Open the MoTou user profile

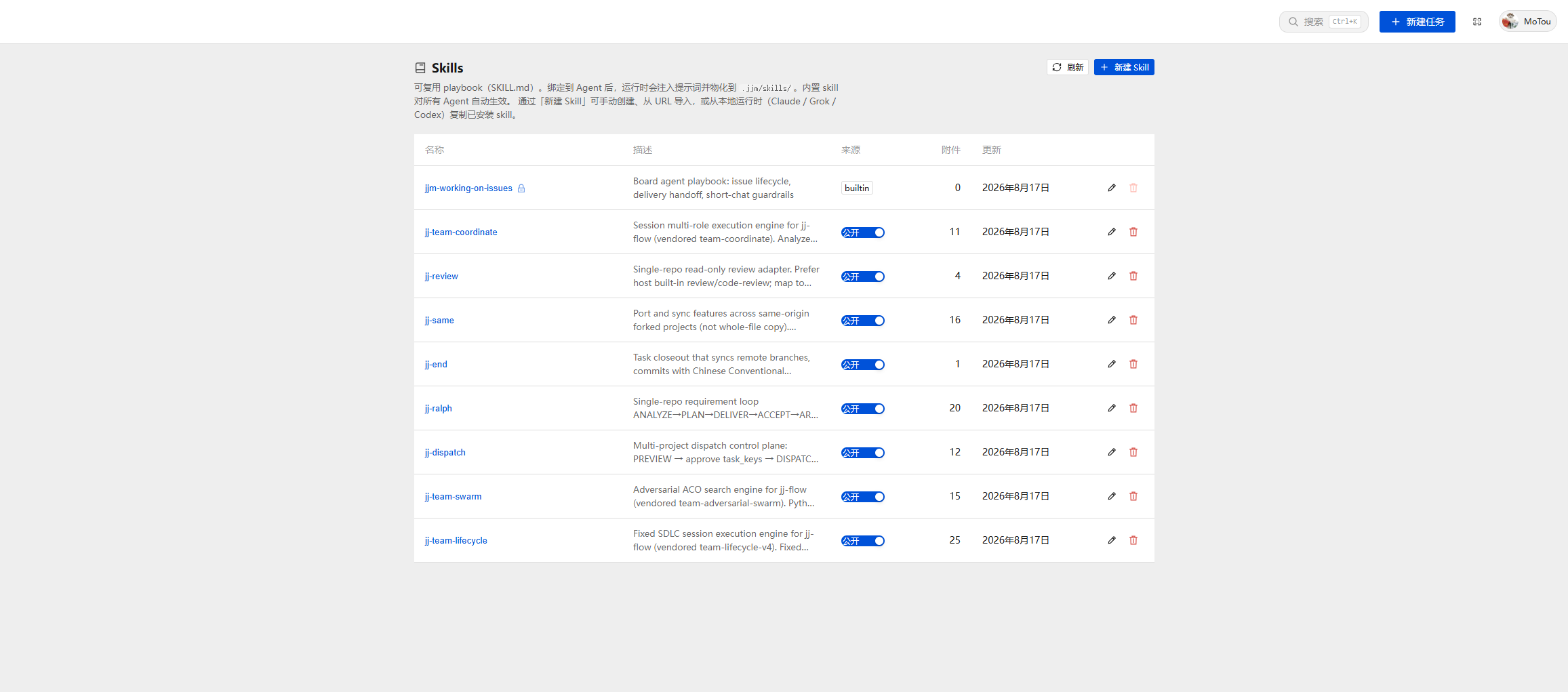[1527, 22]
